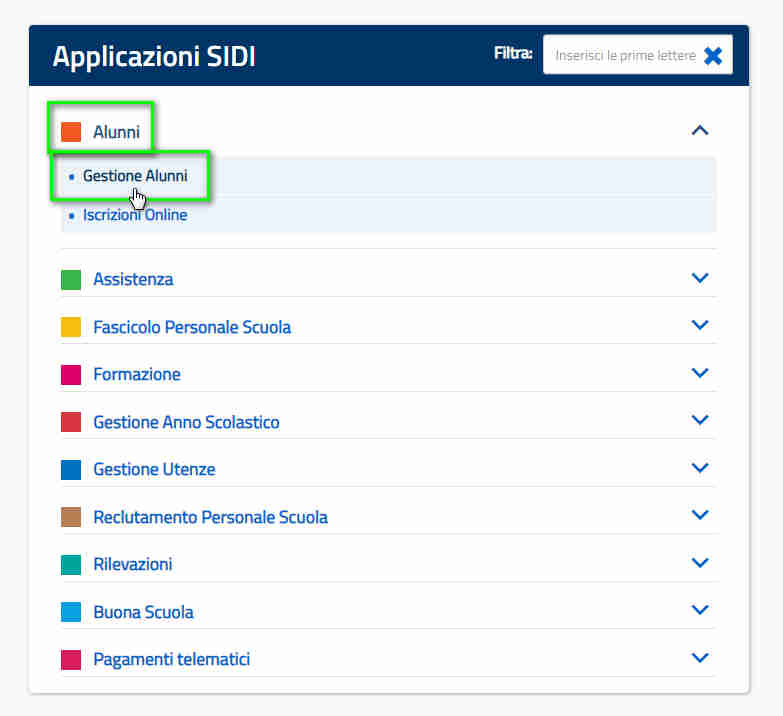Expand Fascicolo Personale Scuola chevron
The image size is (783, 716).
pos(700,325)
